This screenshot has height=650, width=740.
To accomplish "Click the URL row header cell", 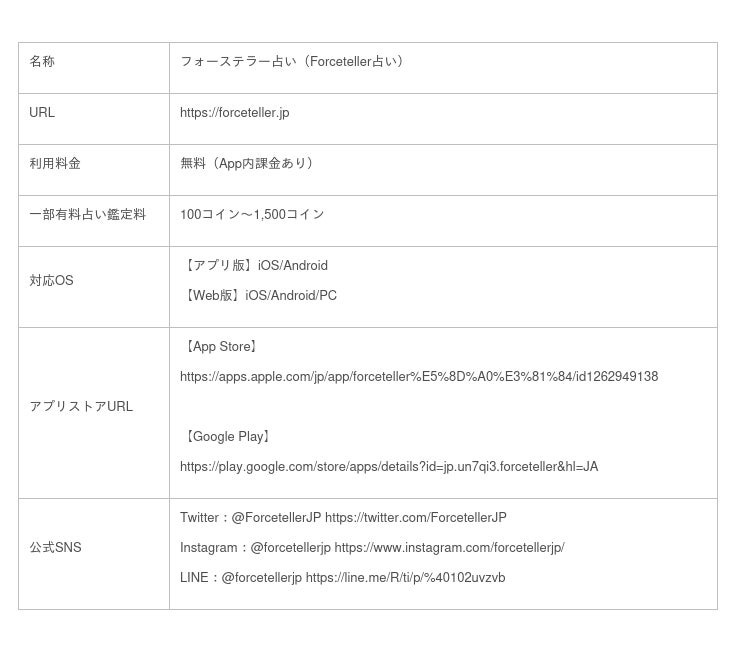I will click(42, 113).
